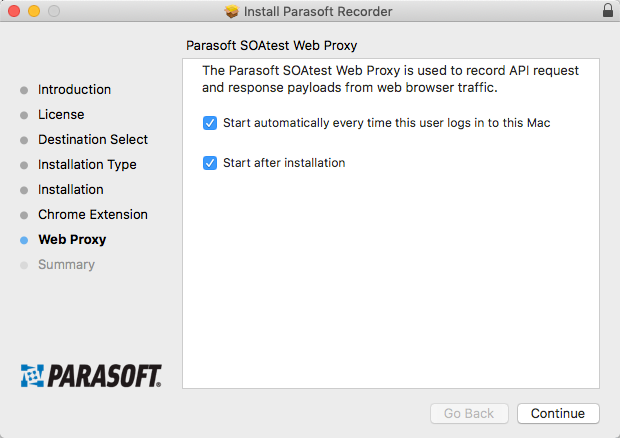Click the package installer icon in title
The width and height of the screenshot is (620, 438).
tap(232, 11)
